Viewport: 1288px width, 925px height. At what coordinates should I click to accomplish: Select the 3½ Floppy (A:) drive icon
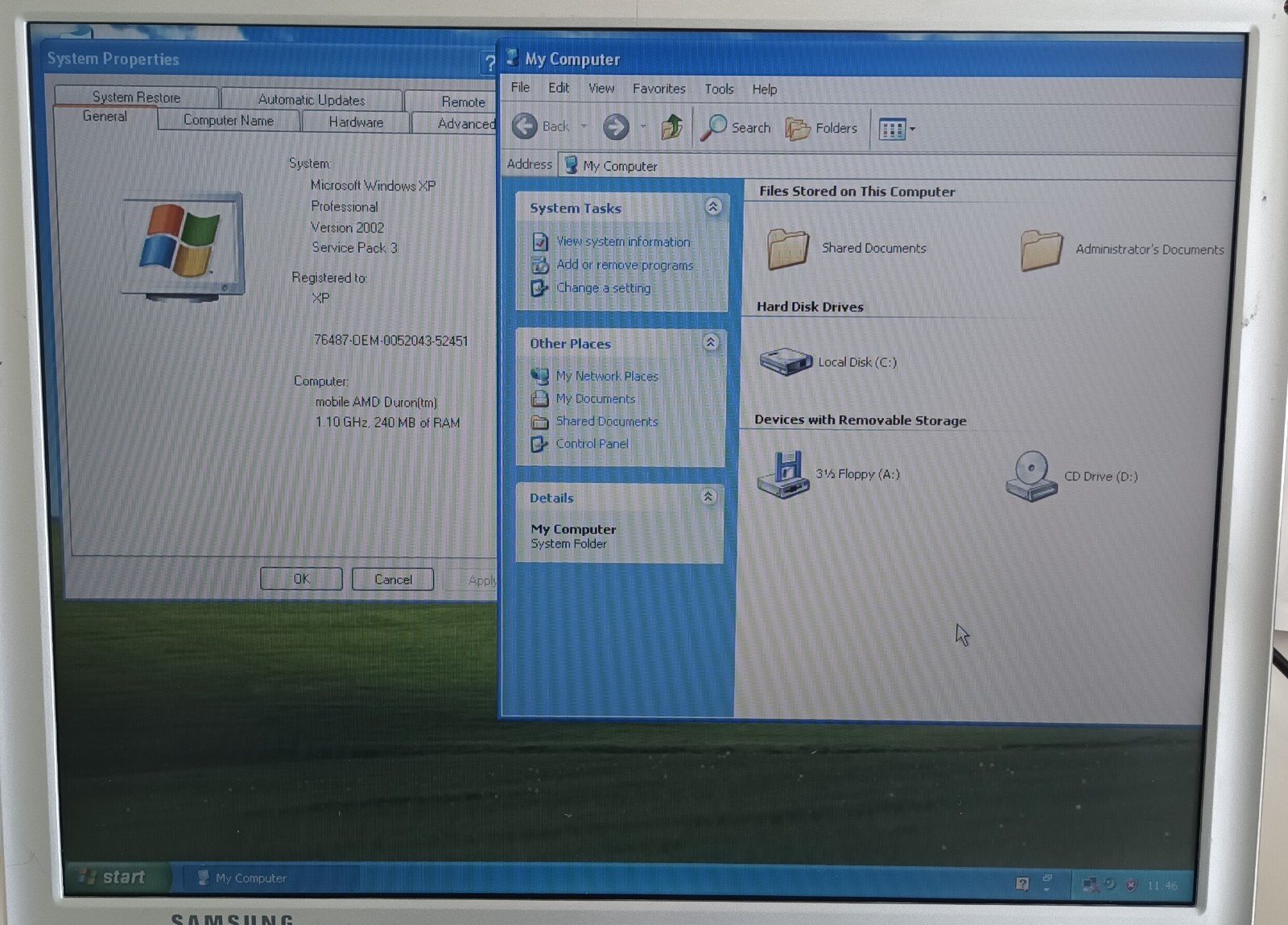tap(782, 474)
